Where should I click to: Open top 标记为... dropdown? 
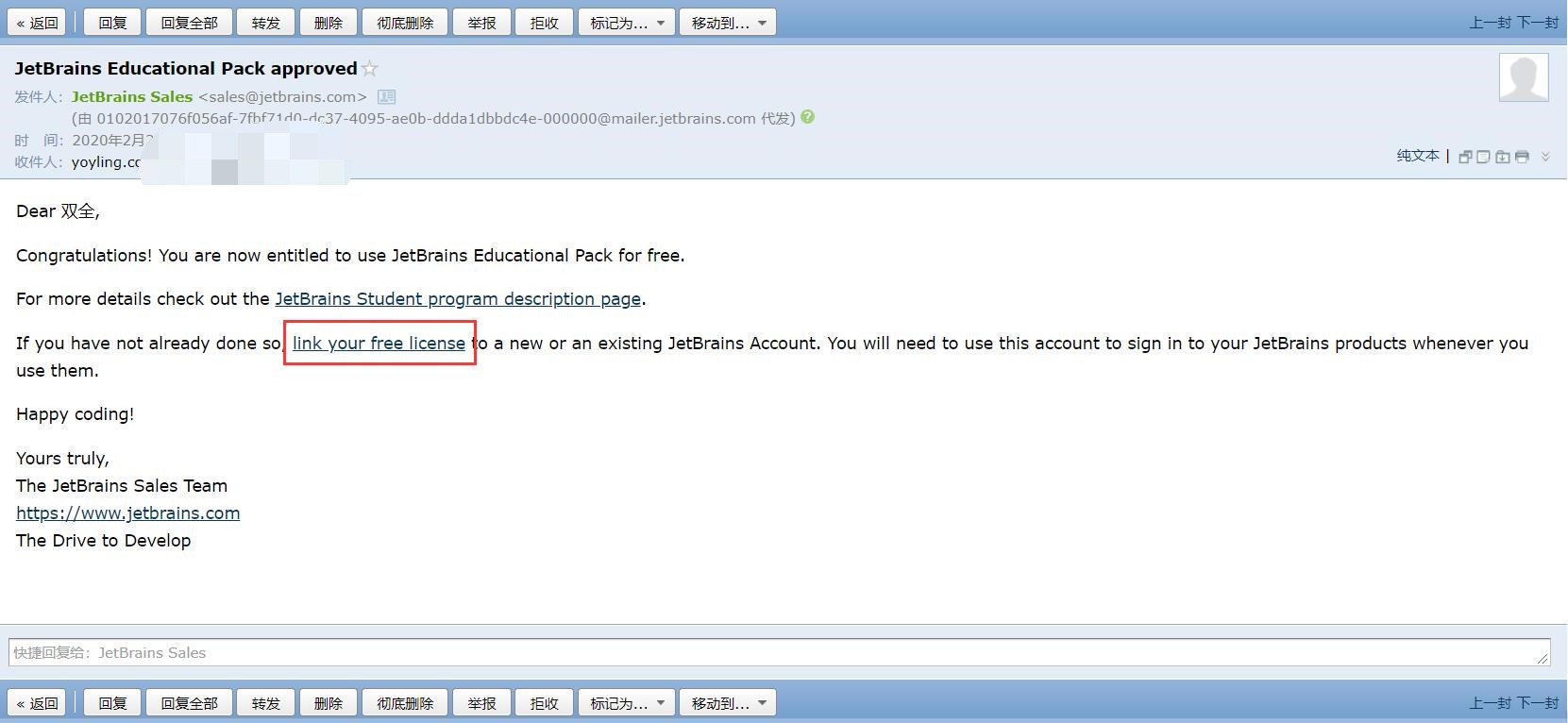click(x=627, y=23)
